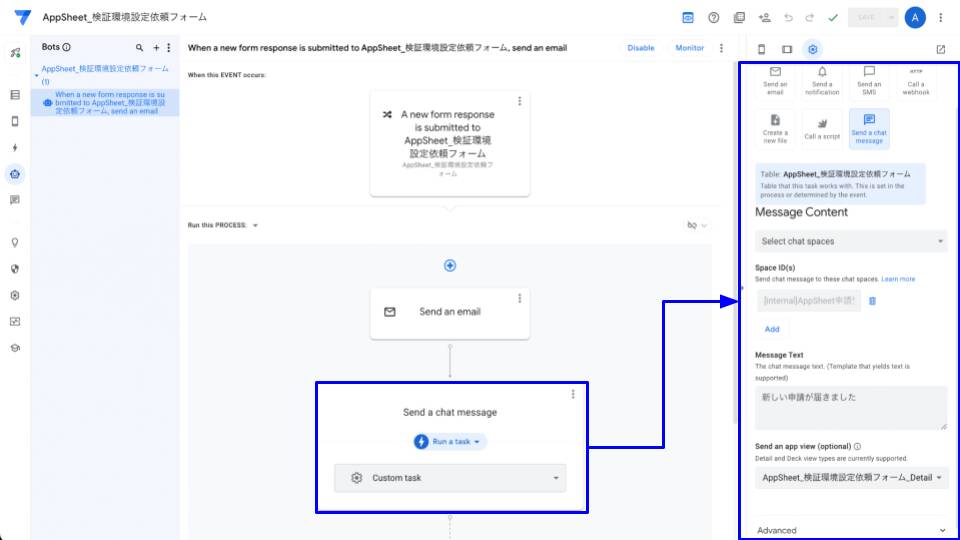Delete the Space ID entry with trash icon

[x=872, y=301]
